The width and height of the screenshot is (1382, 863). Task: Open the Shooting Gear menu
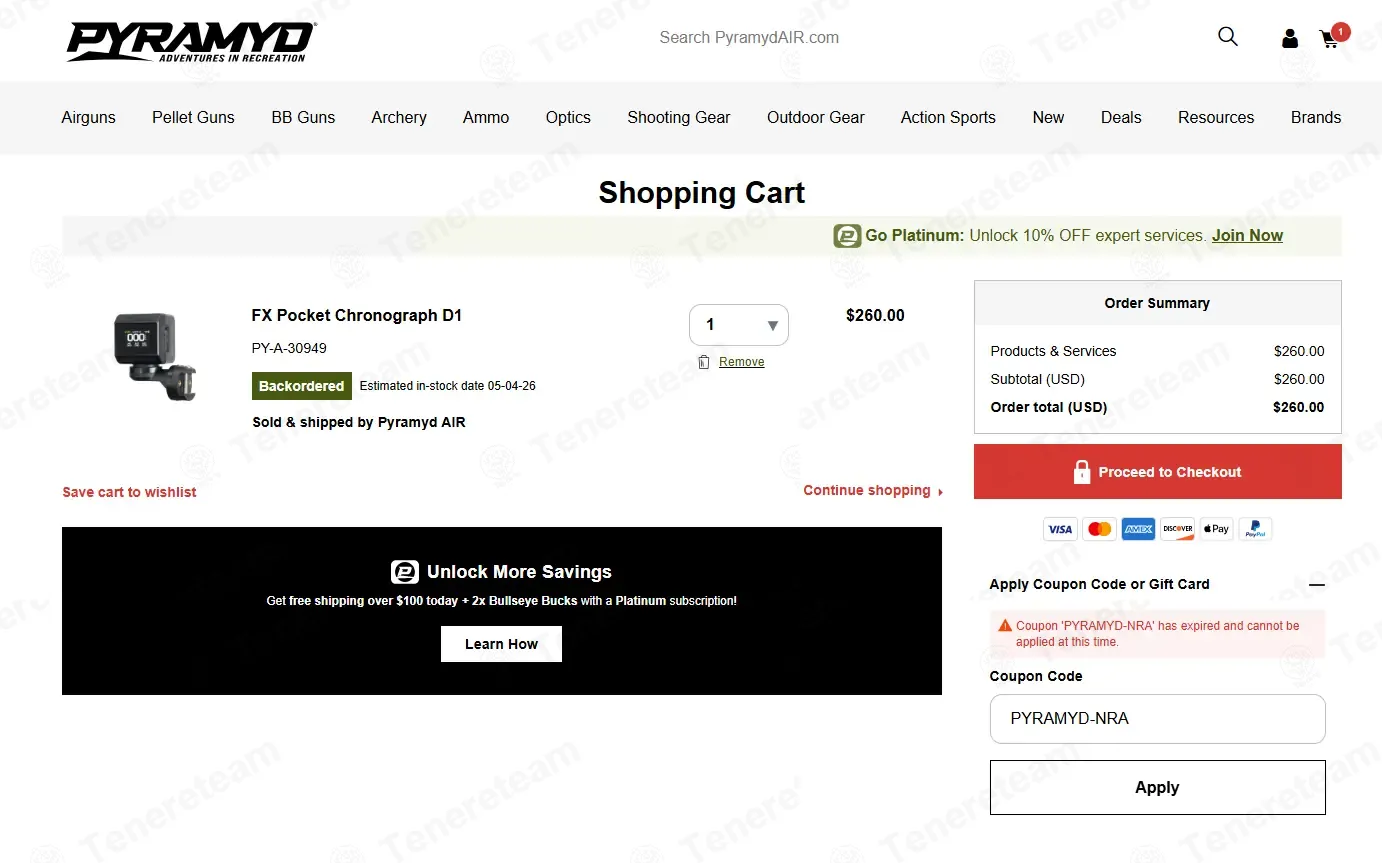coord(679,117)
